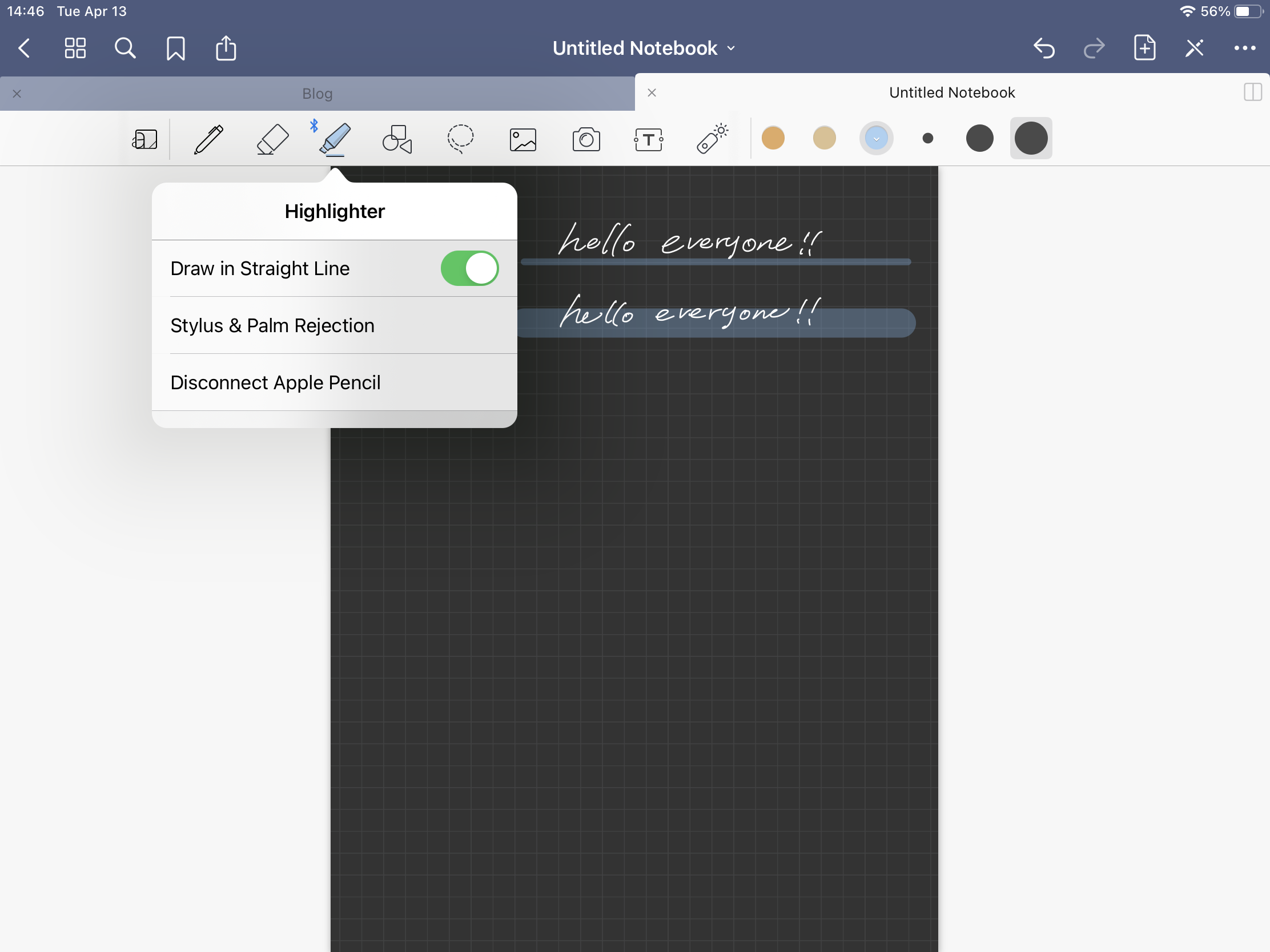Toggle read-only mode pencil icon

(1194, 48)
